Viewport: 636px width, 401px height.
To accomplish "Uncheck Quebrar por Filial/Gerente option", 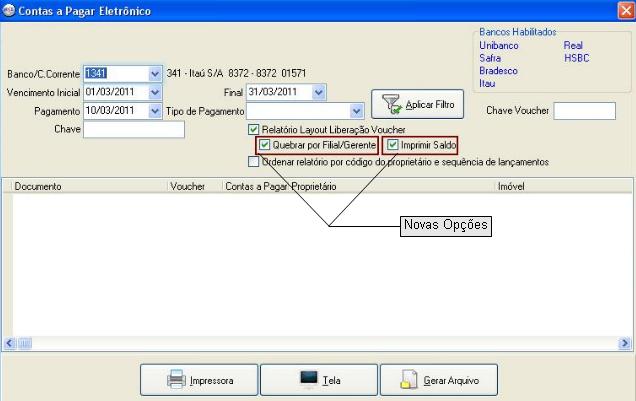I will click(x=264, y=145).
